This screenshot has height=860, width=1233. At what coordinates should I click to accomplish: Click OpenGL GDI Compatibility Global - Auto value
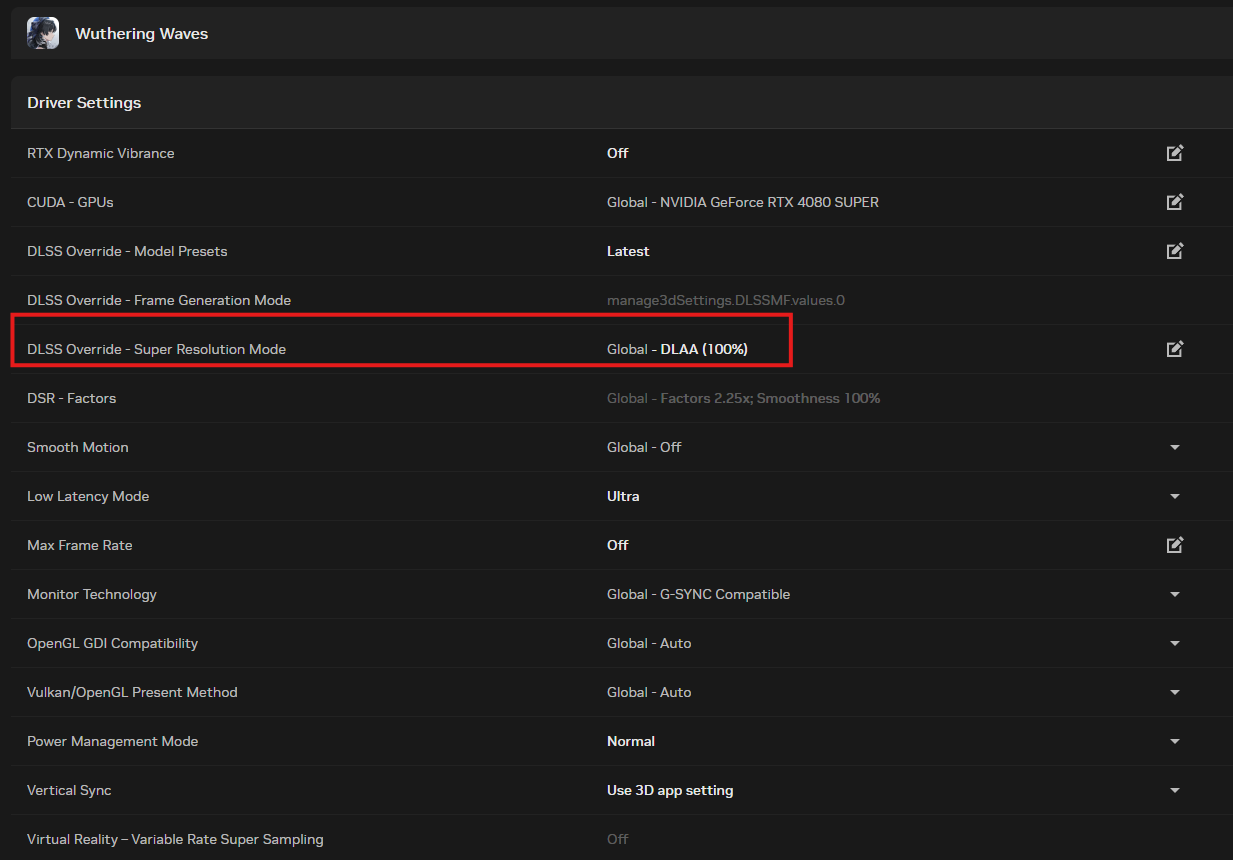pos(649,643)
